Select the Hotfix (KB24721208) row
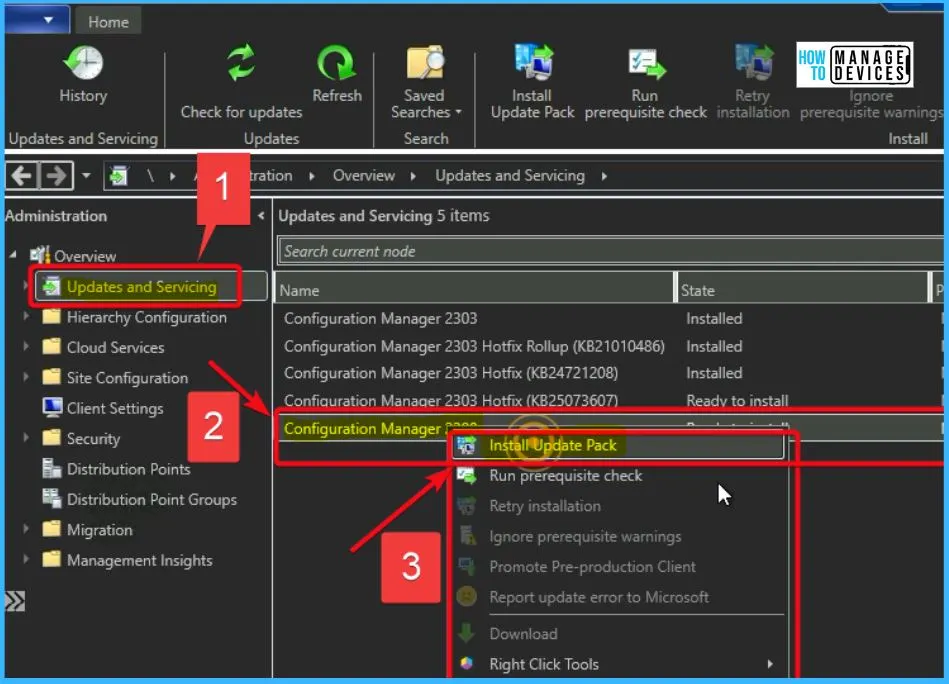The image size is (949, 684). (608, 373)
